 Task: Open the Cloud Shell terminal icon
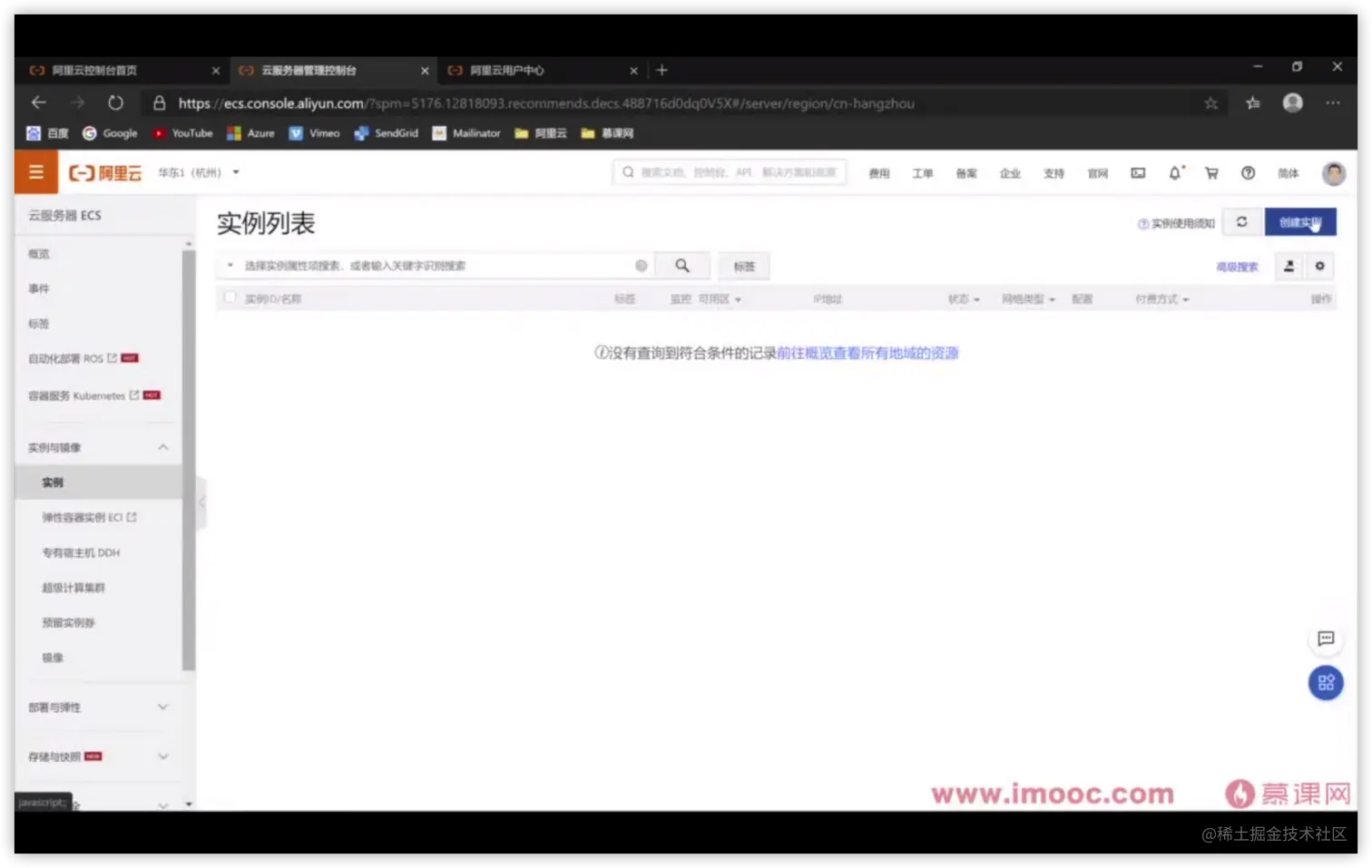click(1138, 173)
